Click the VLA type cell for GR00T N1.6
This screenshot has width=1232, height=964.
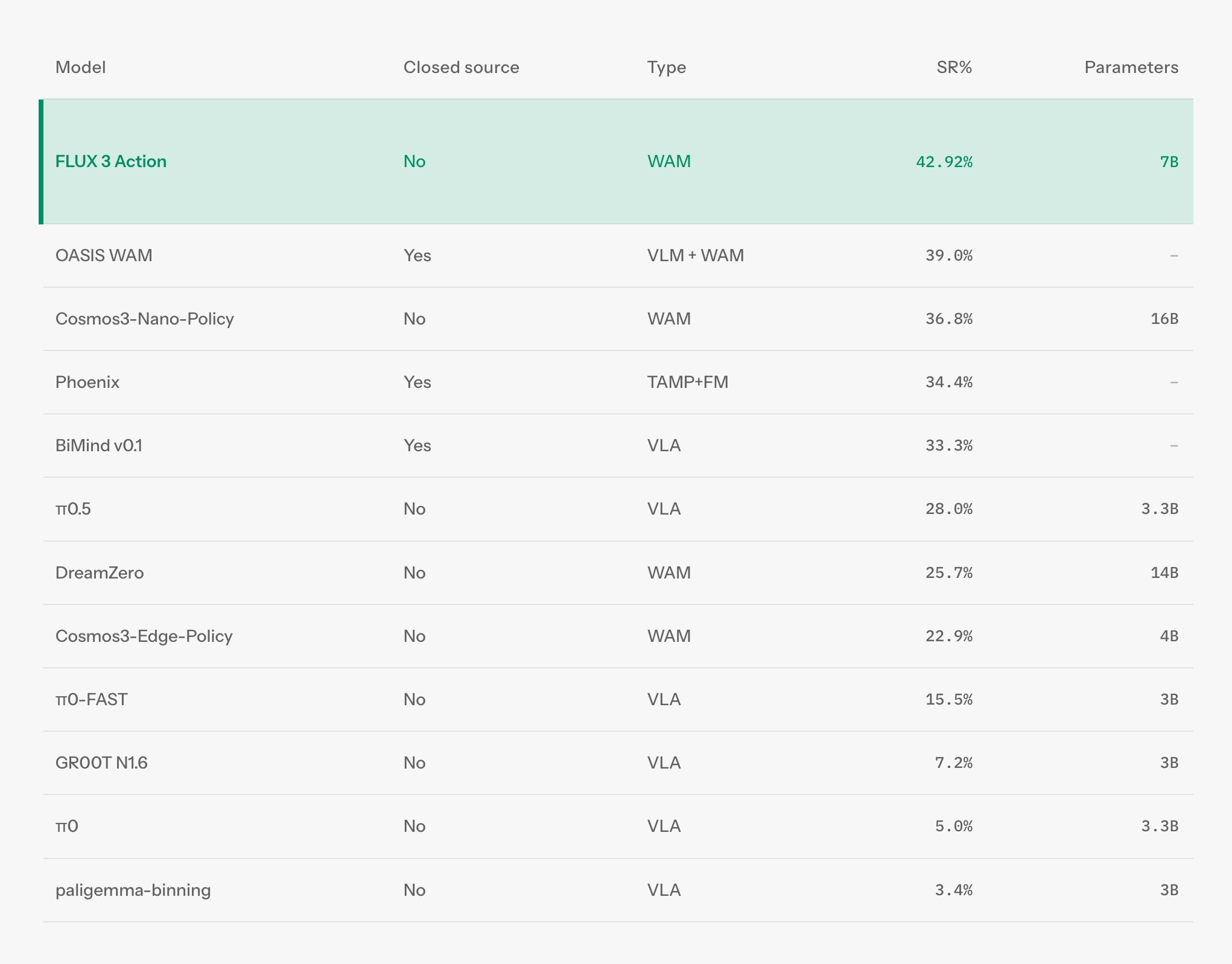tap(664, 763)
